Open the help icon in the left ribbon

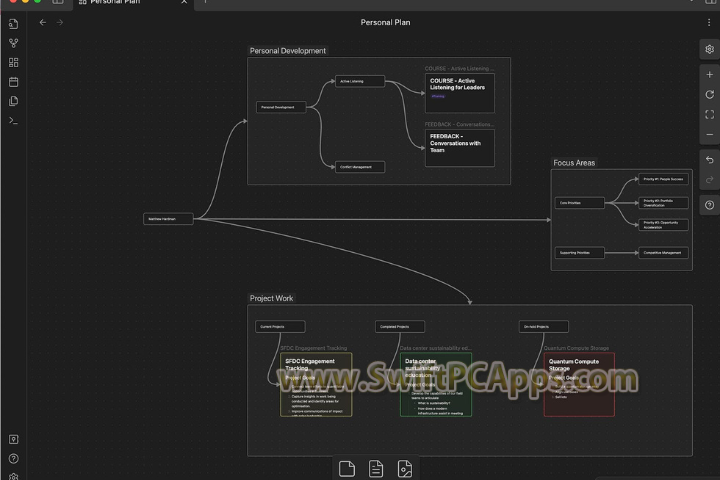click(13, 458)
